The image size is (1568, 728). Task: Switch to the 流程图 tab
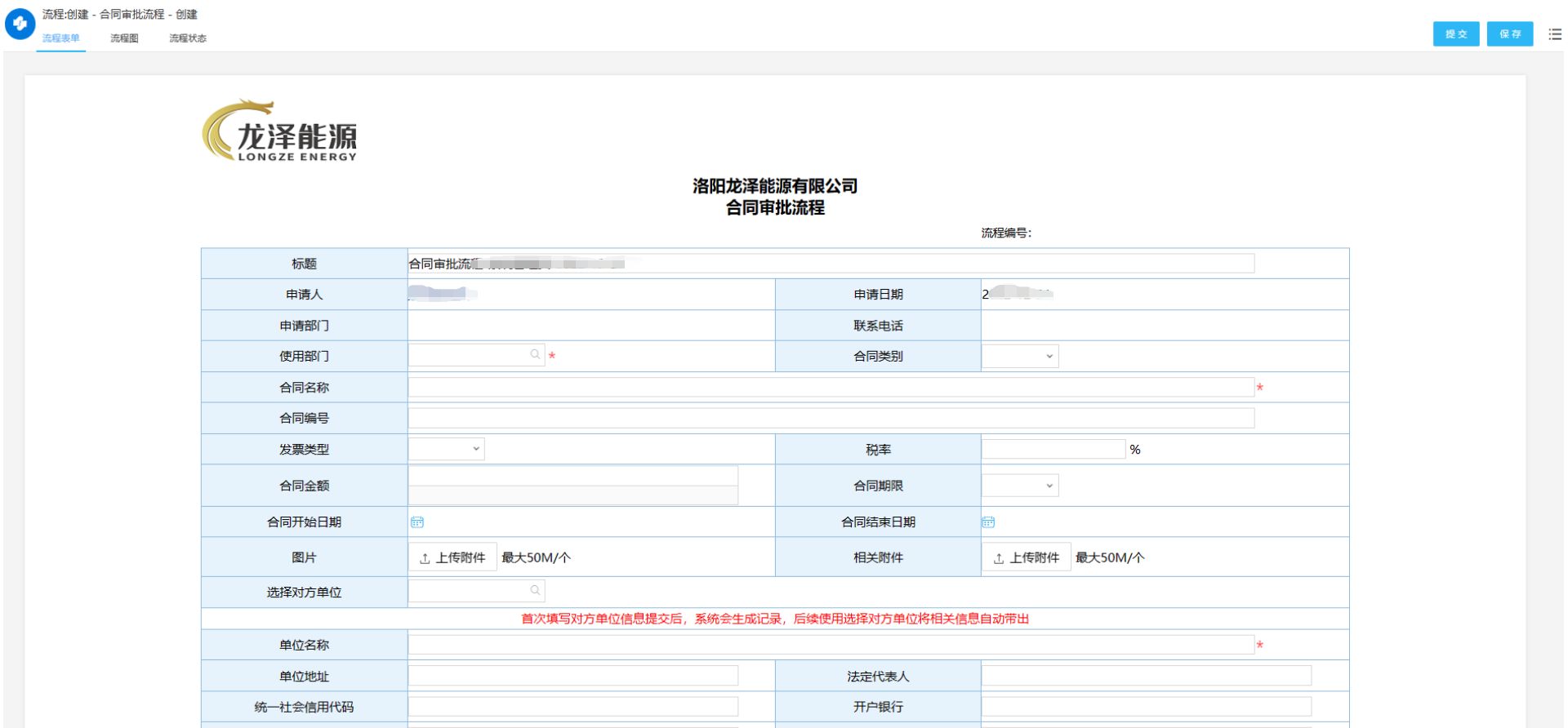point(124,38)
